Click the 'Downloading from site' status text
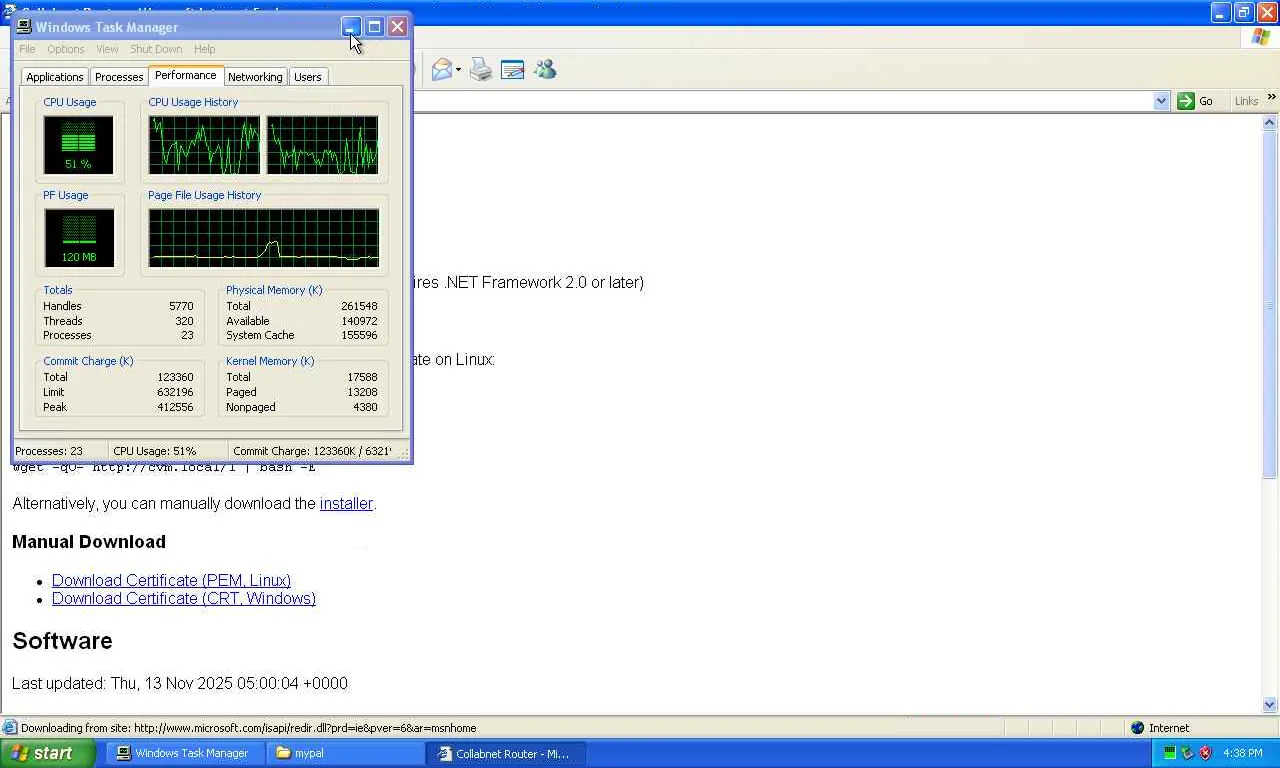Image resolution: width=1280 pixels, height=768 pixels. tap(248, 728)
